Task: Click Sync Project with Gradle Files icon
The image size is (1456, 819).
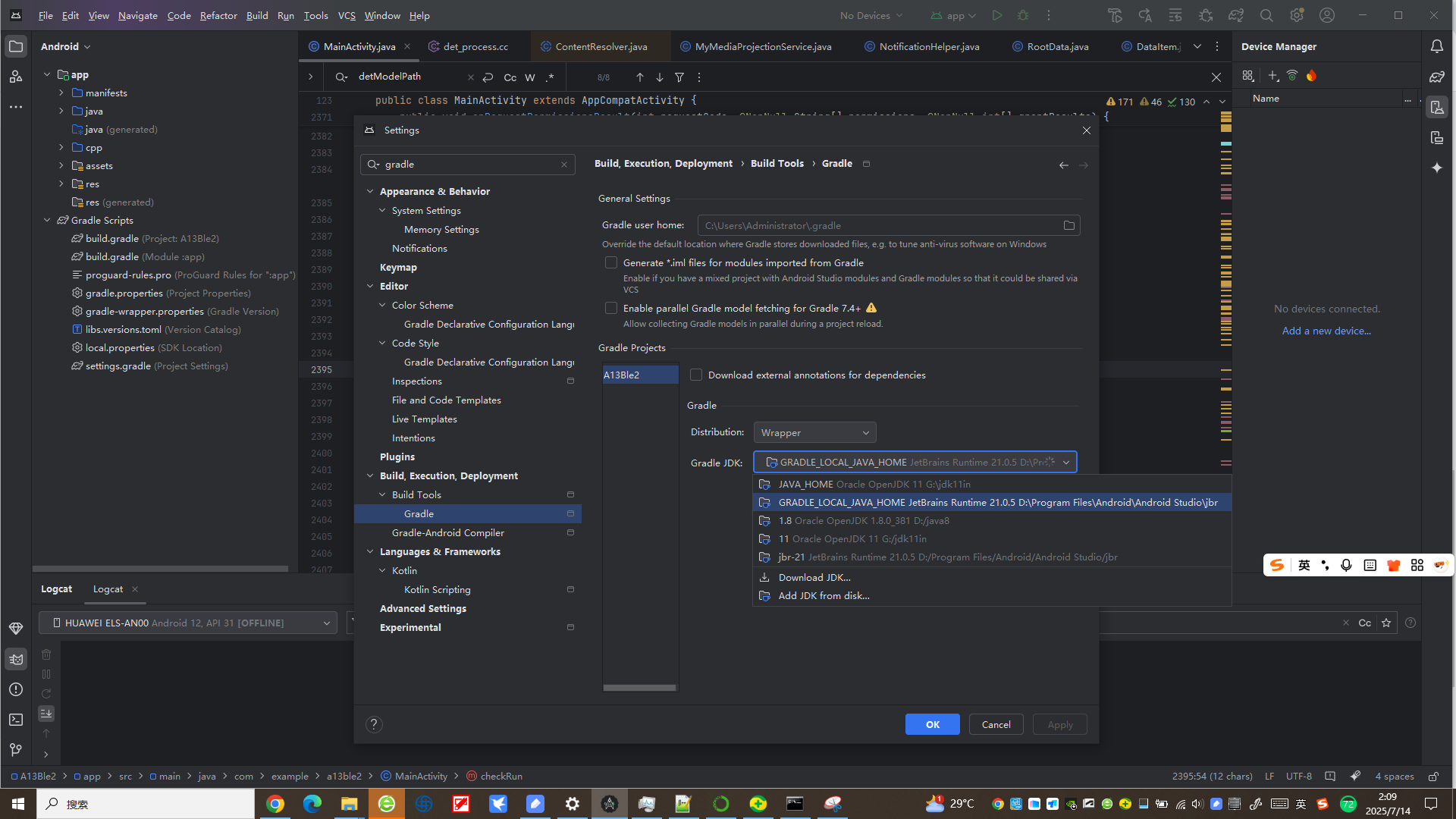Action: [x=1236, y=15]
